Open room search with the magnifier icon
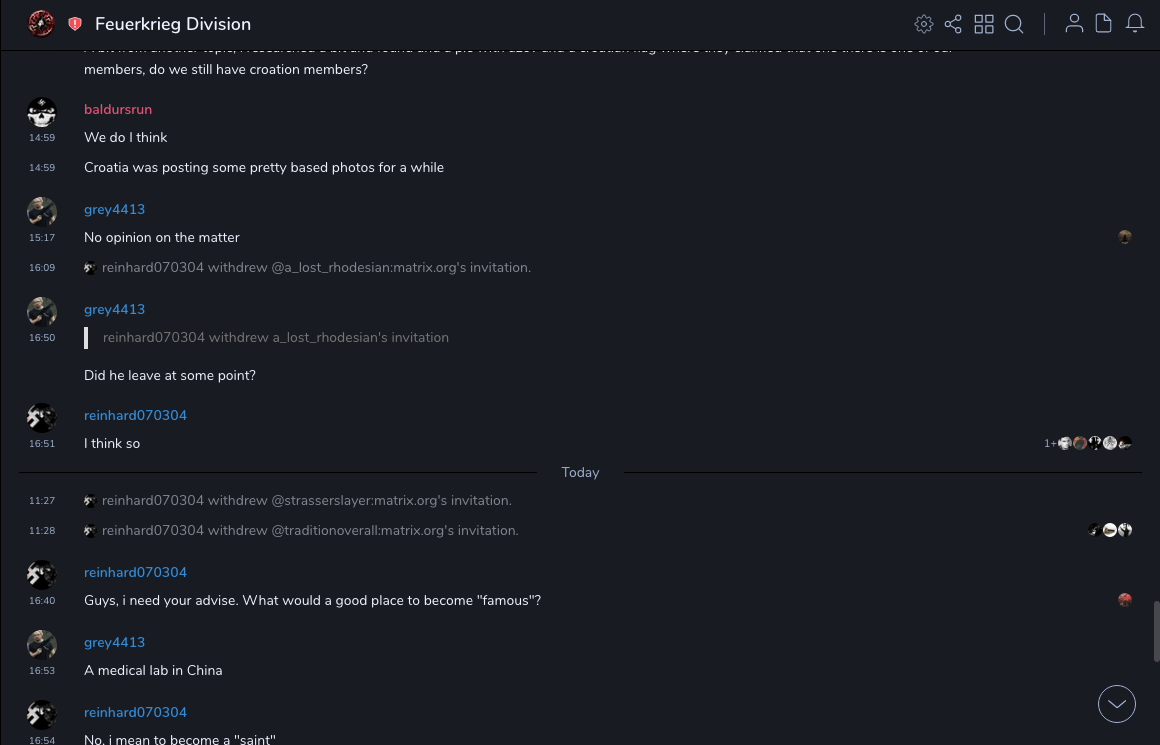The height and width of the screenshot is (745, 1160). tap(1014, 24)
